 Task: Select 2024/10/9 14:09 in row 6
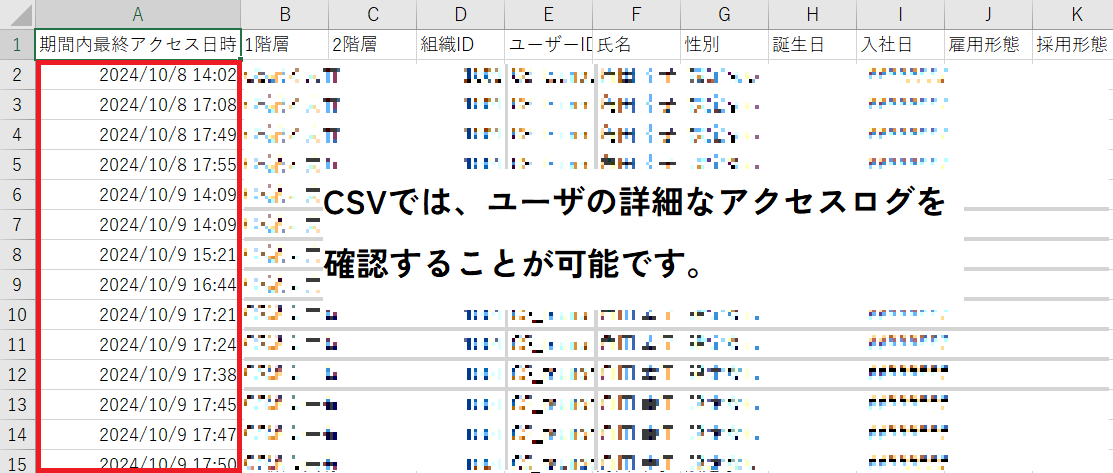(x=138, y=195)
